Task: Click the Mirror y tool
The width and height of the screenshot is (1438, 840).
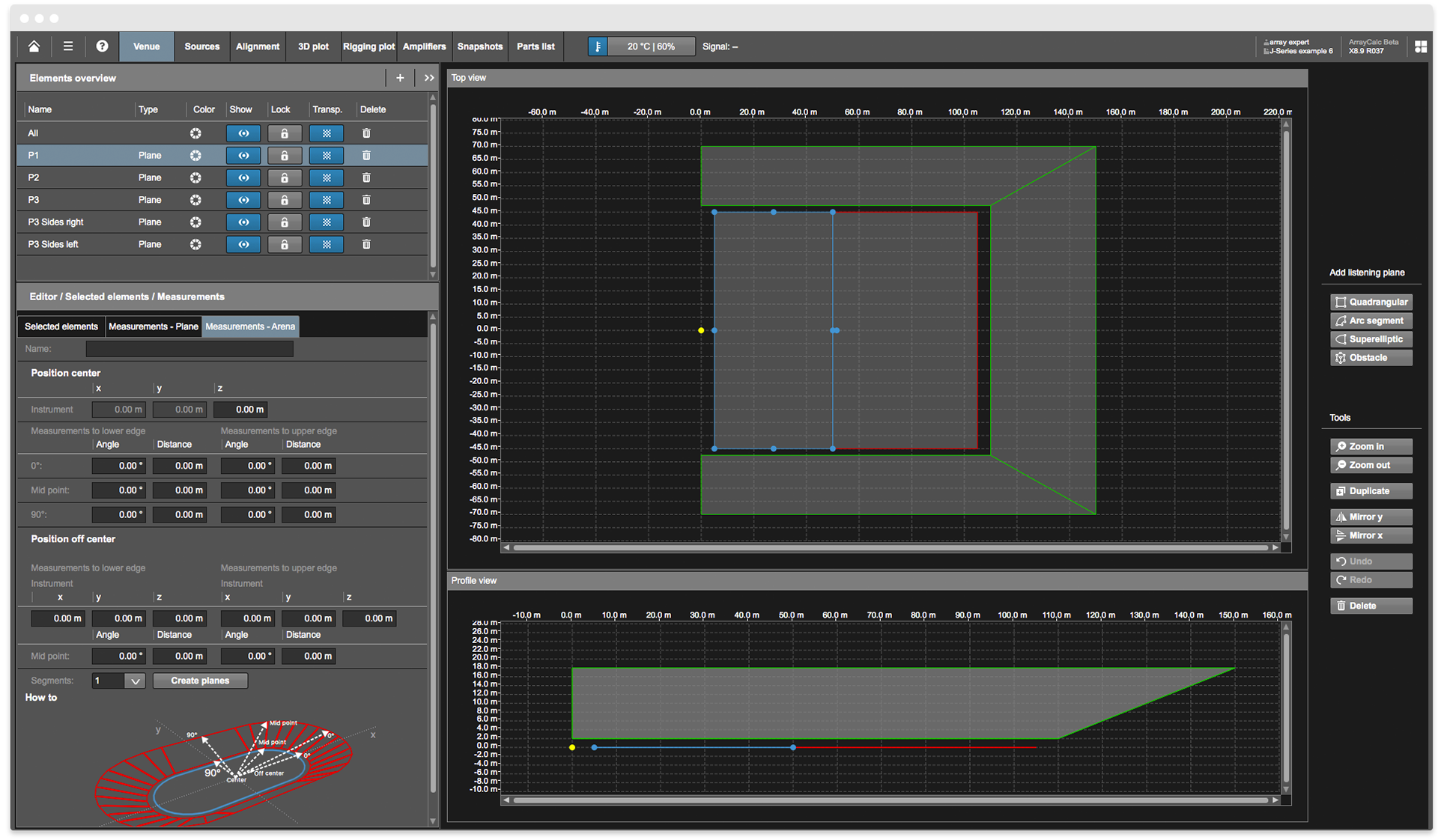Action: [1371, 517]
